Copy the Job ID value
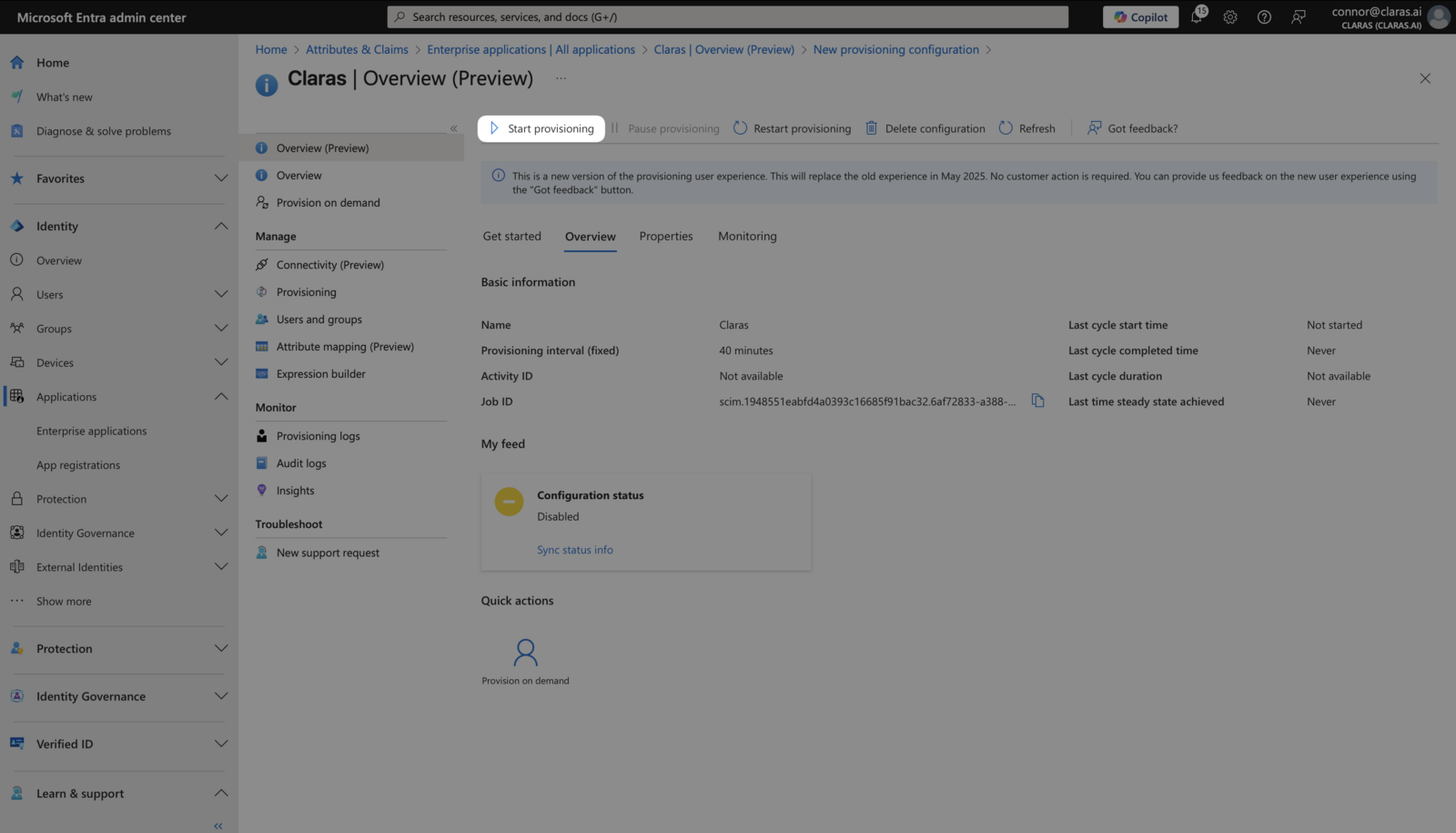1456x833 pixels. (1037, 401)
